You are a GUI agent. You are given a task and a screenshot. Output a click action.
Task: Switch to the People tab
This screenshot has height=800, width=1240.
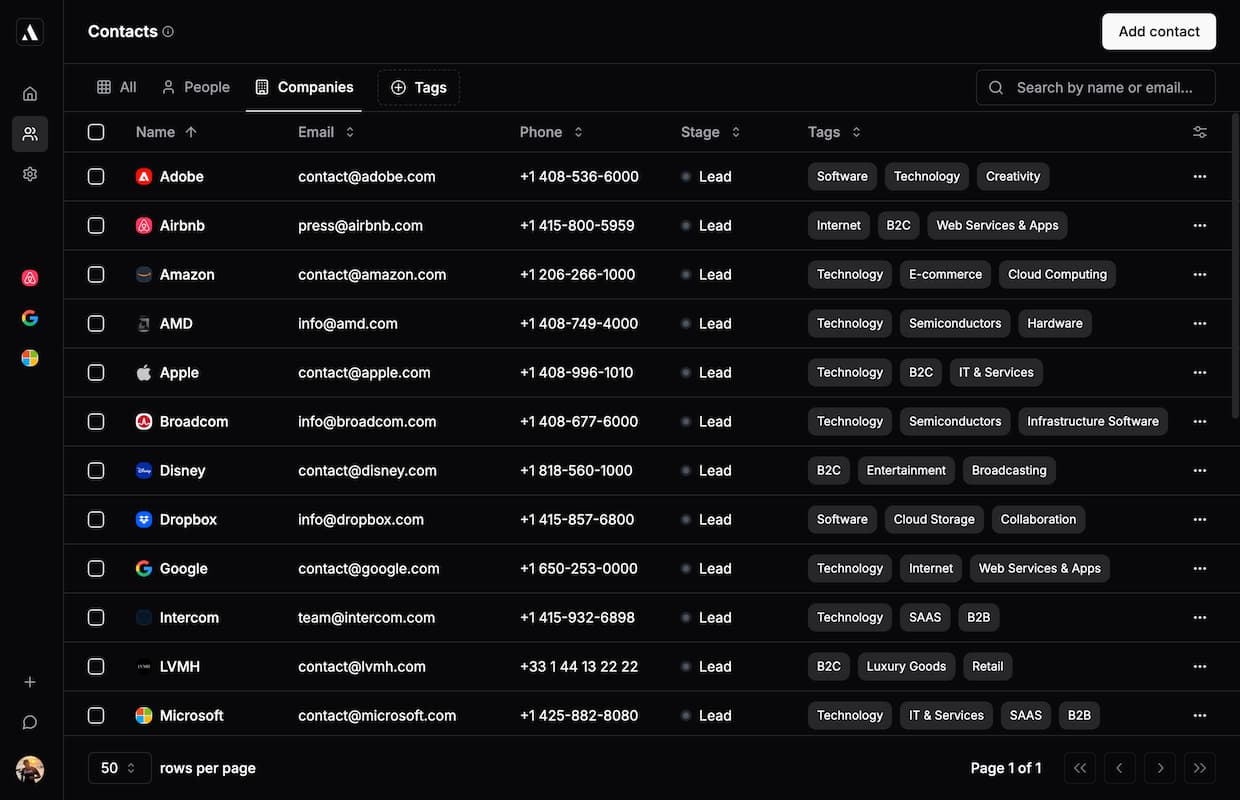click(196, 87)
